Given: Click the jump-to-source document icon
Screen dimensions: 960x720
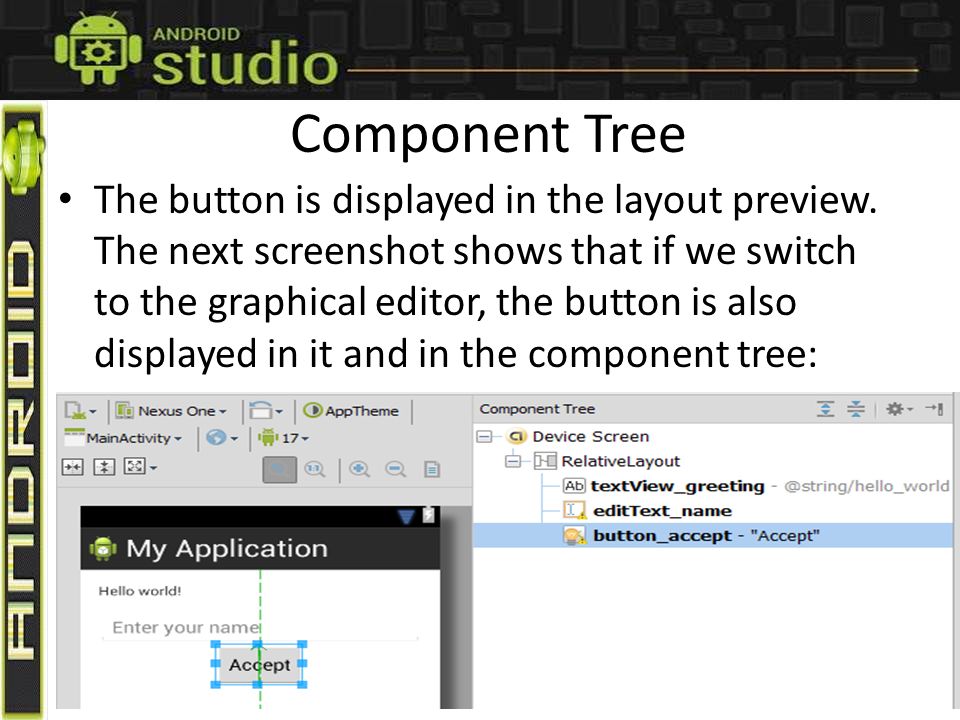Looking at the screenshot, I should coord(432,470).
